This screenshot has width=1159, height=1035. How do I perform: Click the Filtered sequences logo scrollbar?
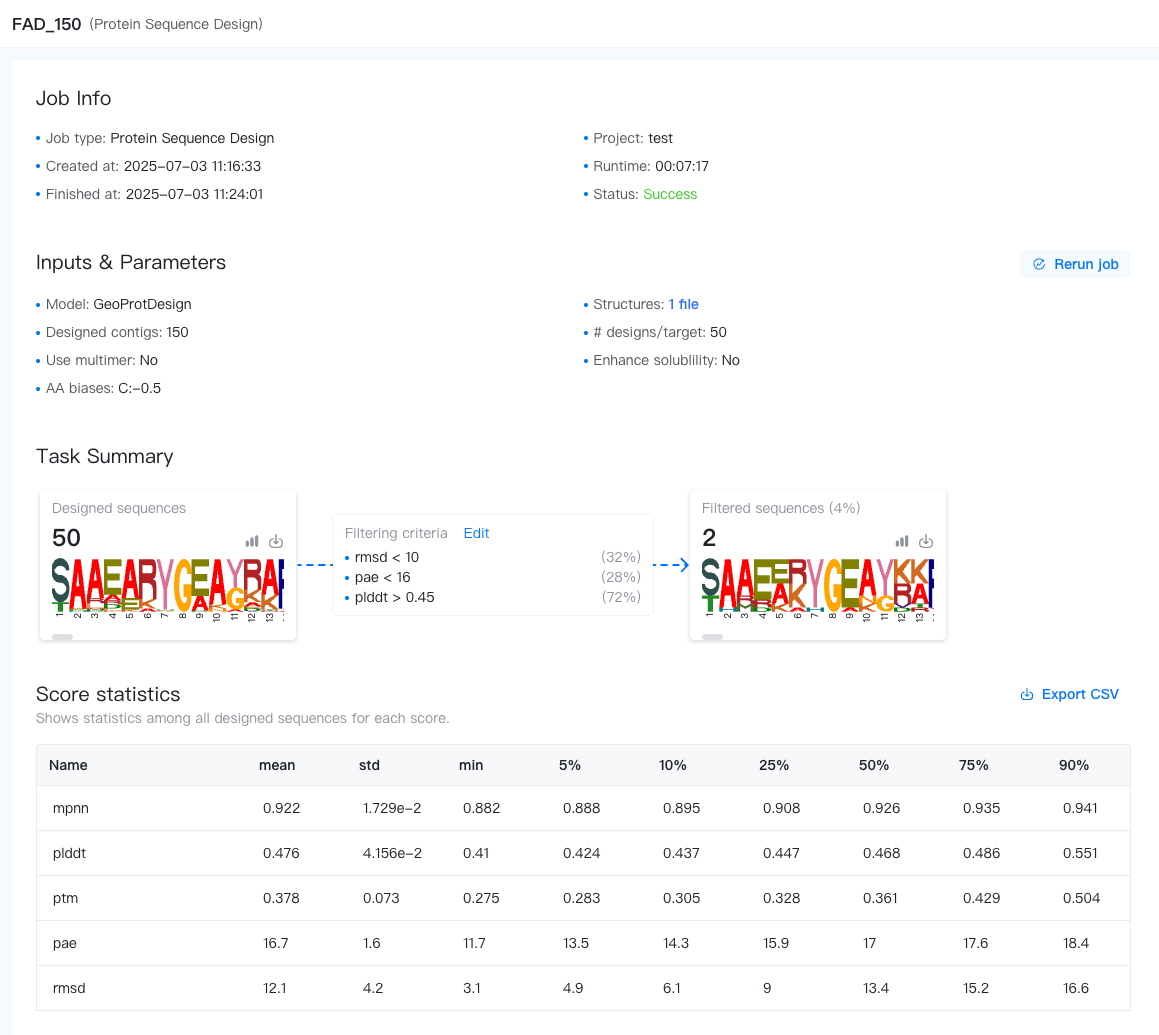(x=713, y=637)
